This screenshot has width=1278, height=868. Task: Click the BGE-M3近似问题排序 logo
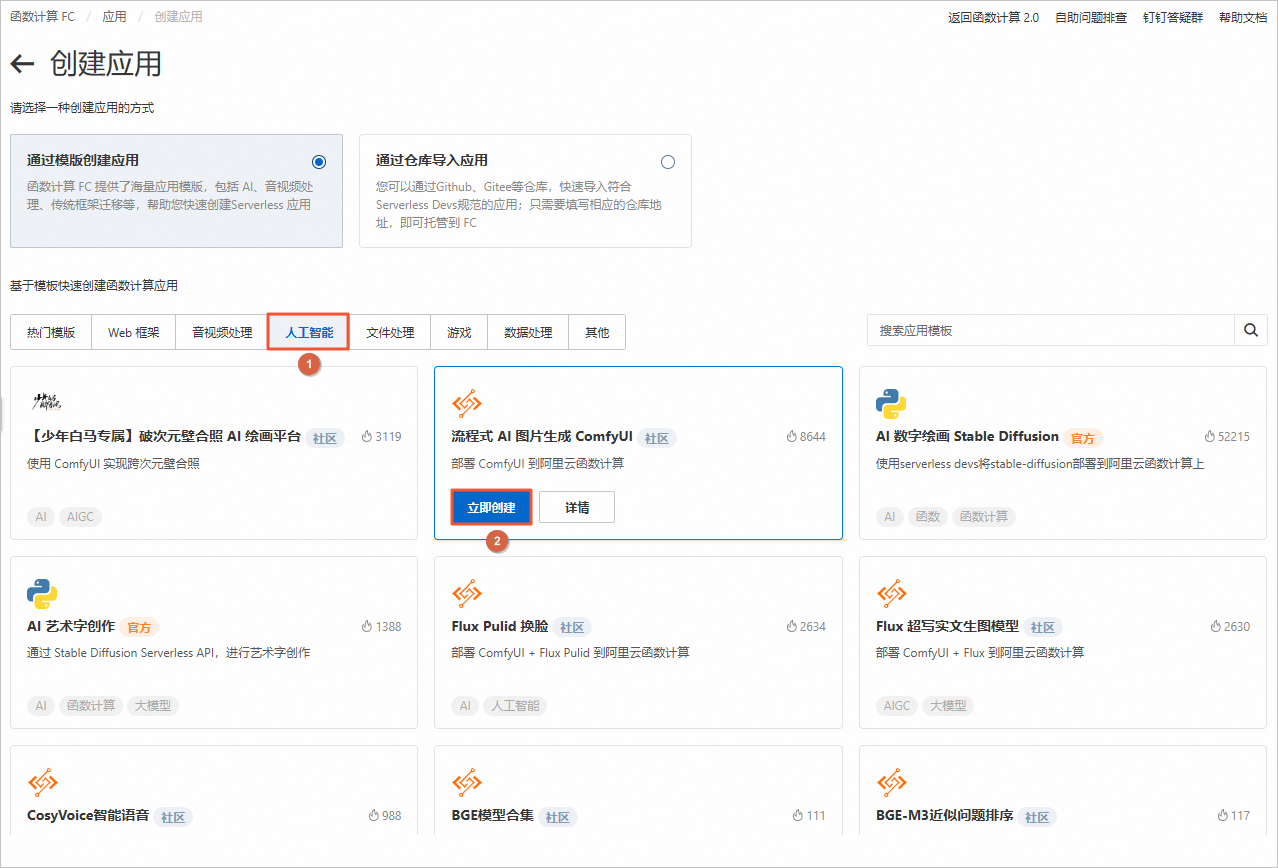coord(891,783)
